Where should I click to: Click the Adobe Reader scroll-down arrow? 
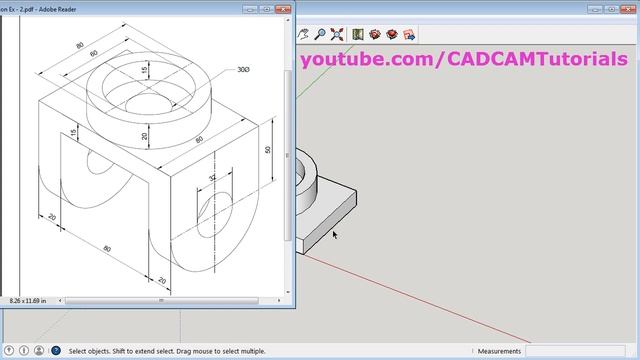288,292
